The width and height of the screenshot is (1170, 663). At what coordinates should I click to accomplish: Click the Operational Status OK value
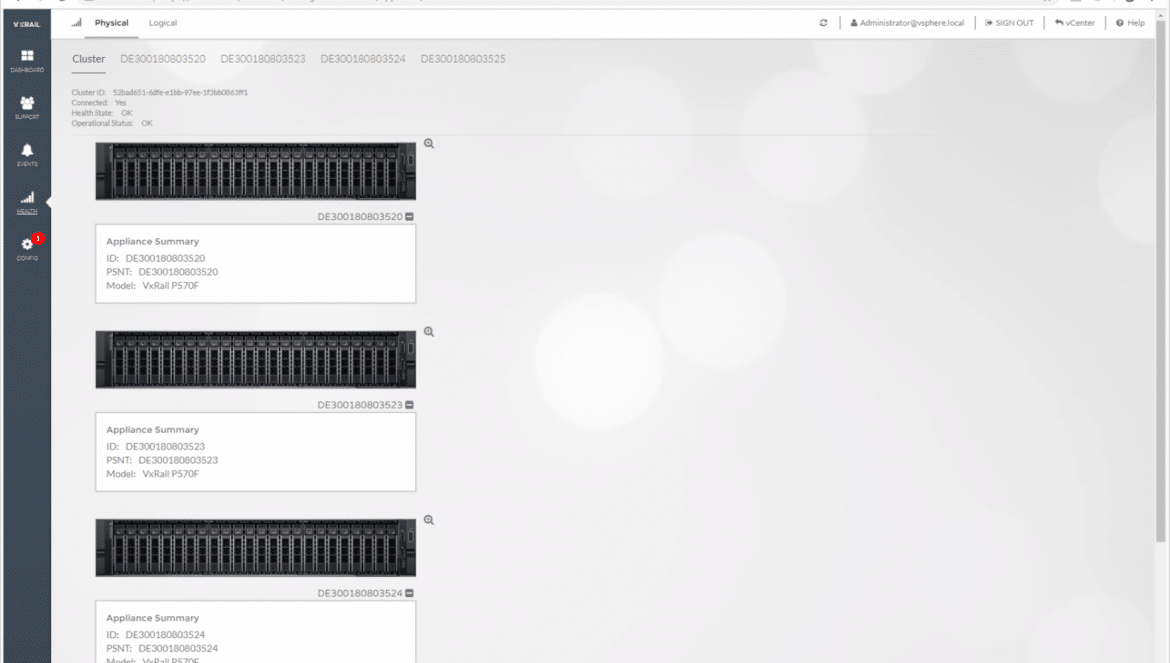coord(147,124)
